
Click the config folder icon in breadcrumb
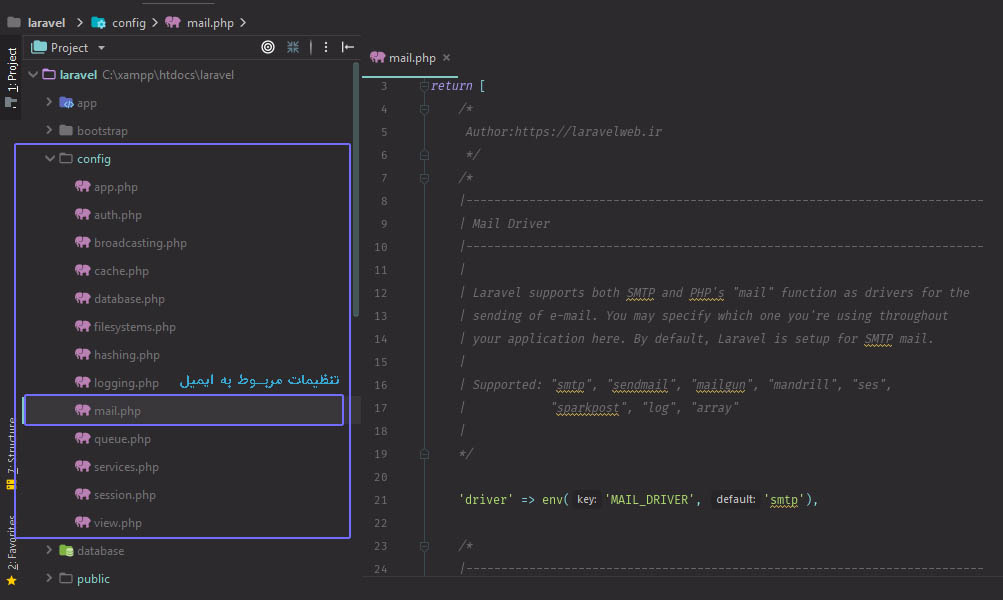[x=98, y=22]
